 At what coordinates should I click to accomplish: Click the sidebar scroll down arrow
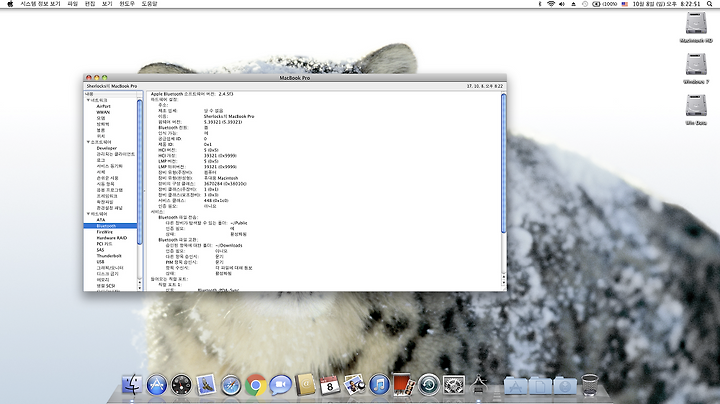[x=140, y=287]
